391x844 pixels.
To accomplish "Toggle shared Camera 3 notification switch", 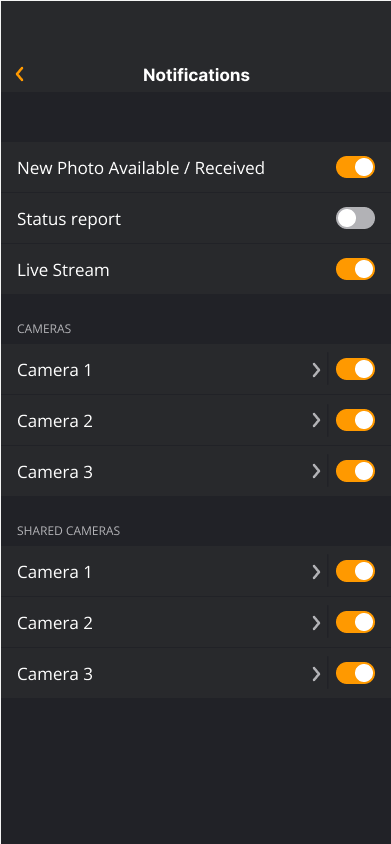I will [355, 673].
